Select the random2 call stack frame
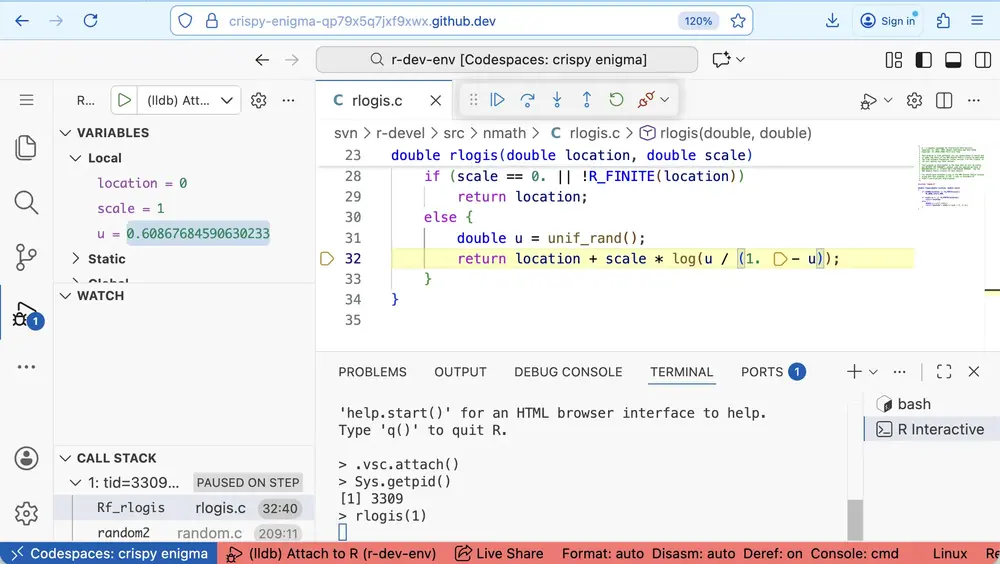The height and width of the screenshot is (564, 1000). click(123, 533)
